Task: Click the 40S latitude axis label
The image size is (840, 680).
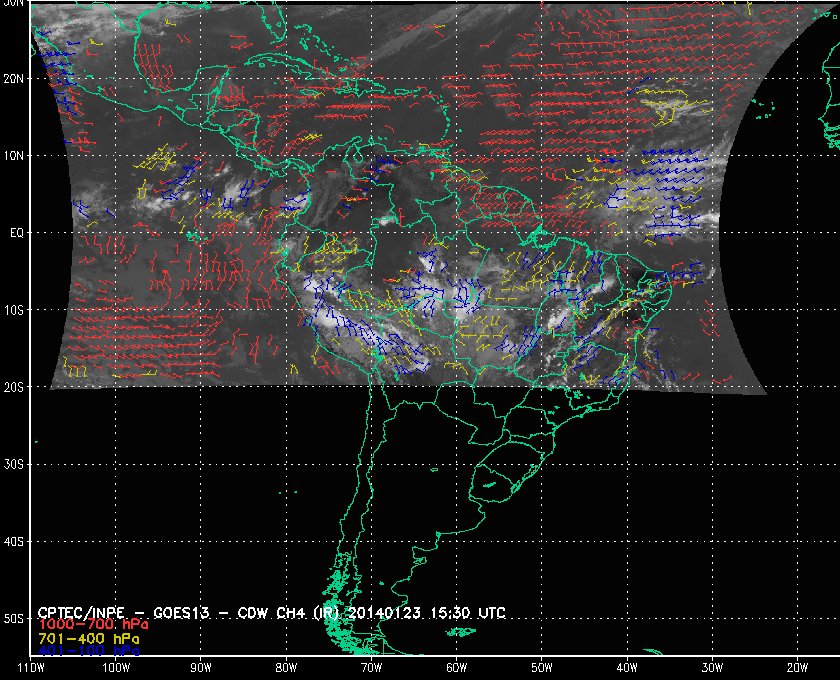Action: pyautogui.click(x=14, y=541)
